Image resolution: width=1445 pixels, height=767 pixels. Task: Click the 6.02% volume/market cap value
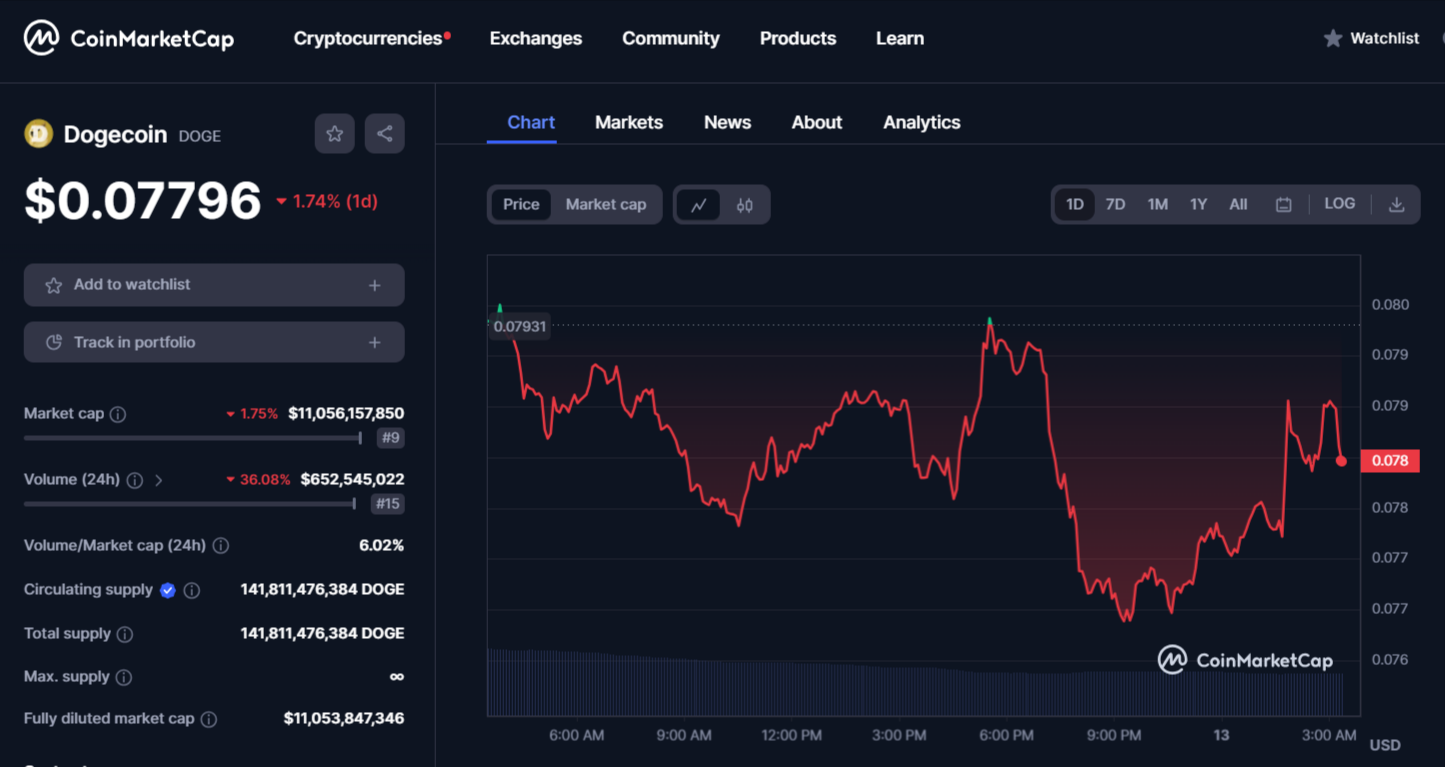(381, 545)
